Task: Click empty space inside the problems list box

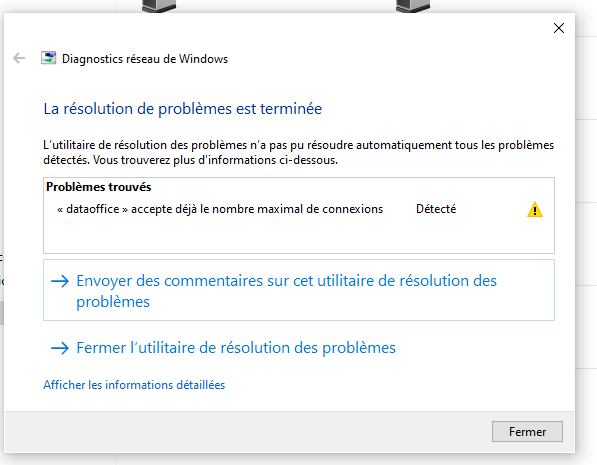Action: [x=299, y=236]
